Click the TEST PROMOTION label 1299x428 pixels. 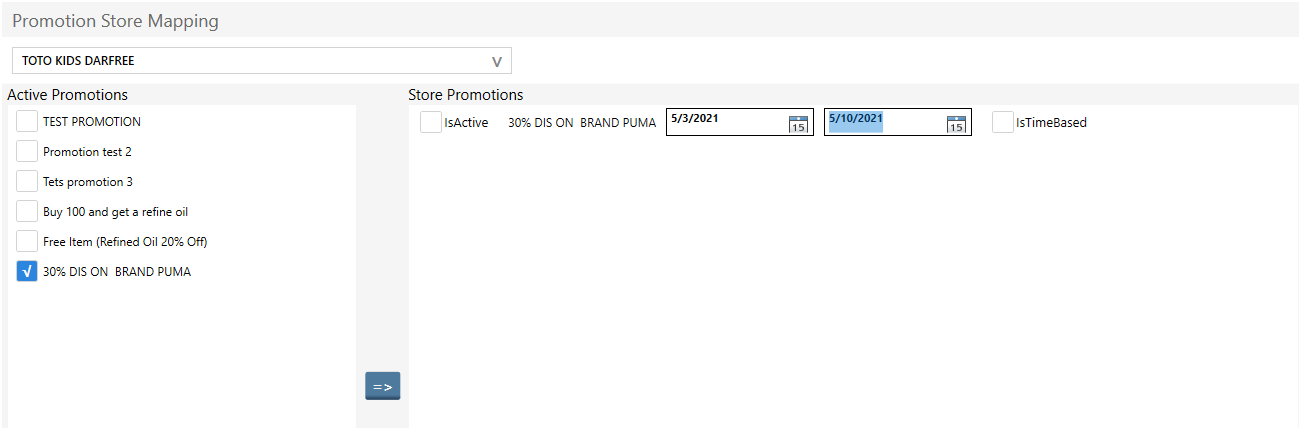(92, 122)
